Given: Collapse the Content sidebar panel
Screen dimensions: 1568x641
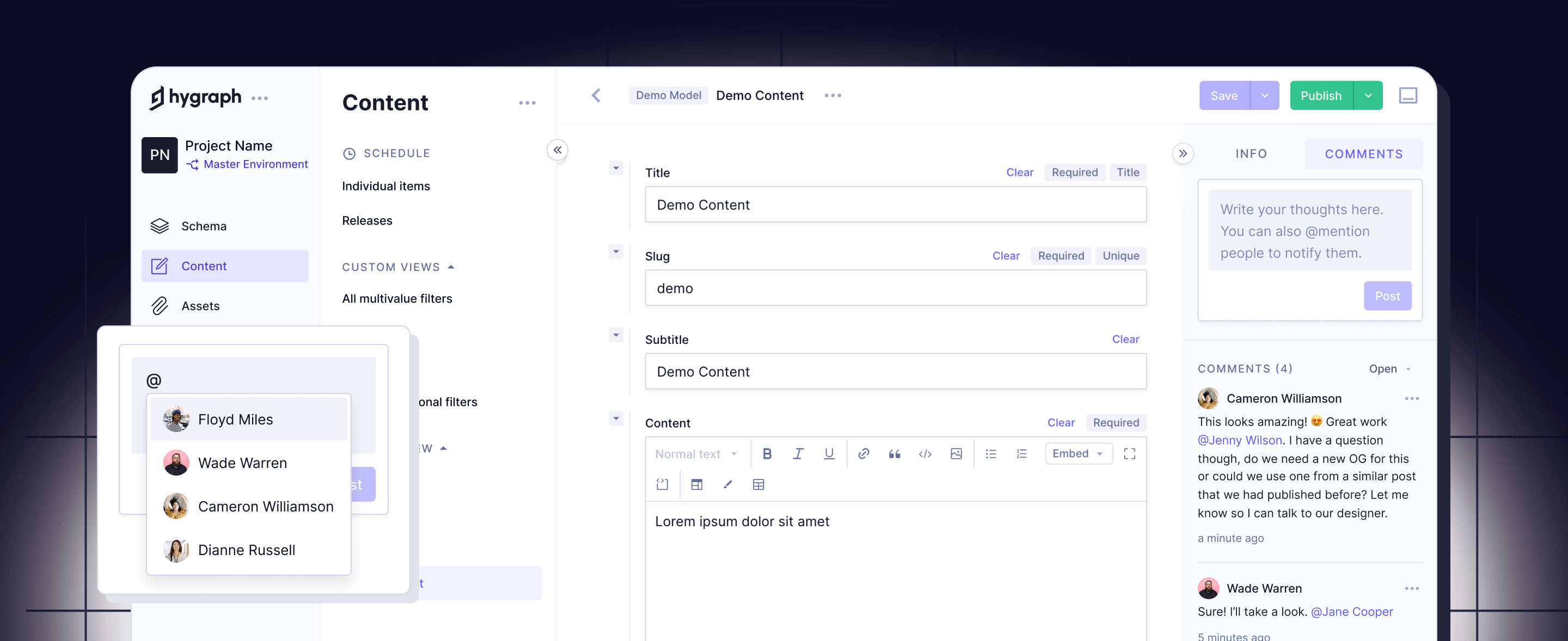Looking at the screenshot, I should (557, 150).
